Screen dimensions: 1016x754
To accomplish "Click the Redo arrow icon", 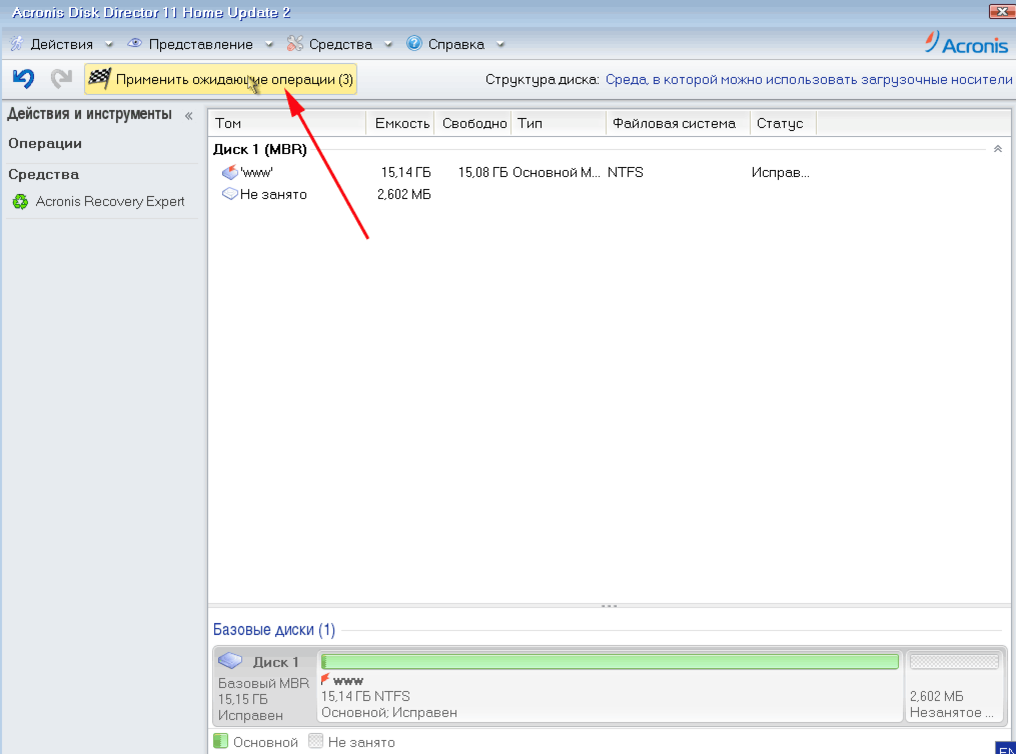I will click(x=62, y=78).
